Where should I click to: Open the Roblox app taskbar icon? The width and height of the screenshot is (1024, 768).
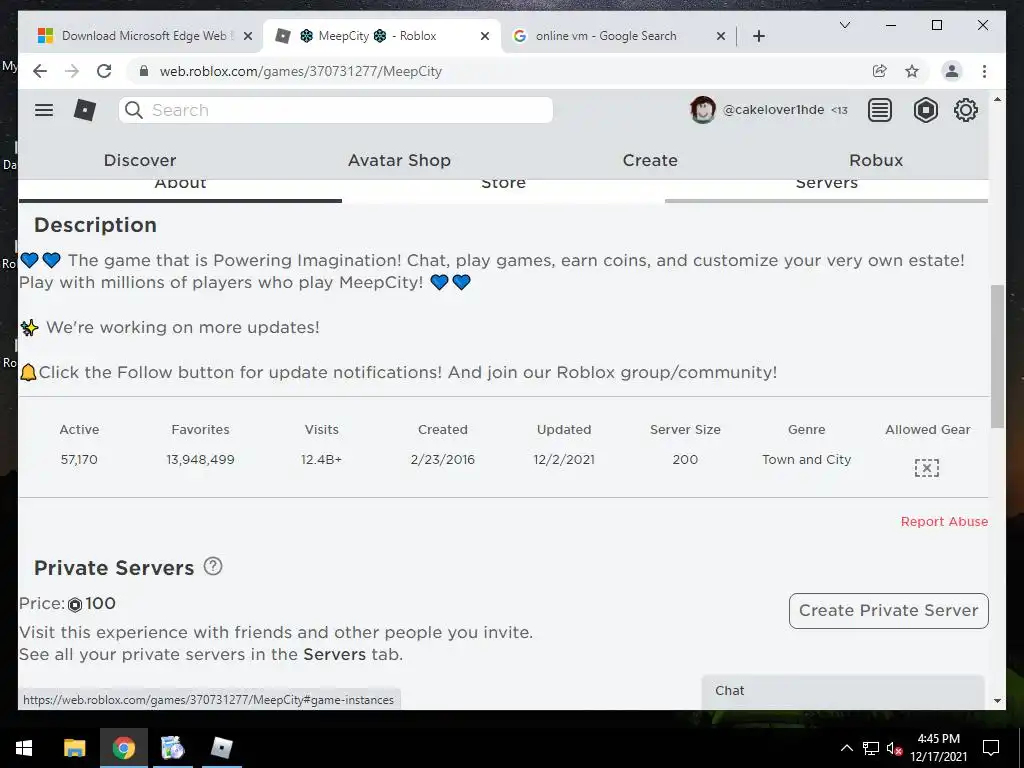[221, 748]
